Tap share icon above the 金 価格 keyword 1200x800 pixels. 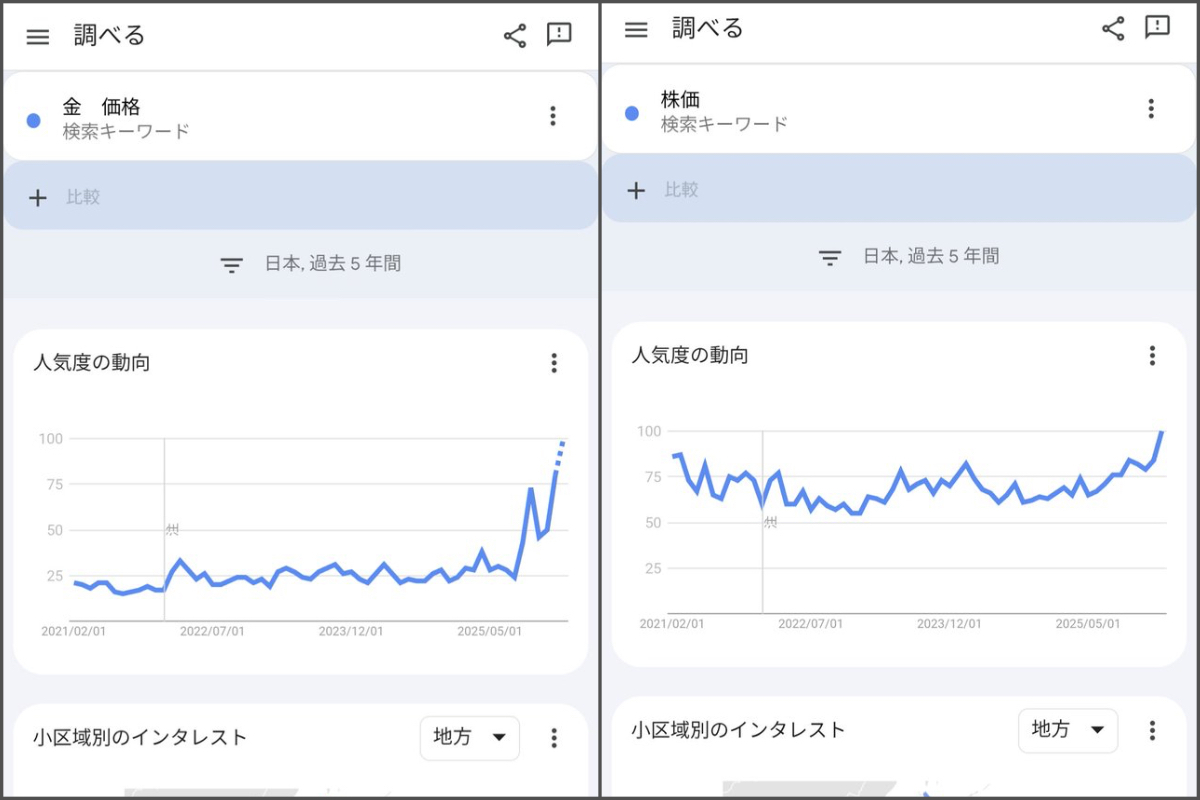tap(515, 37)
